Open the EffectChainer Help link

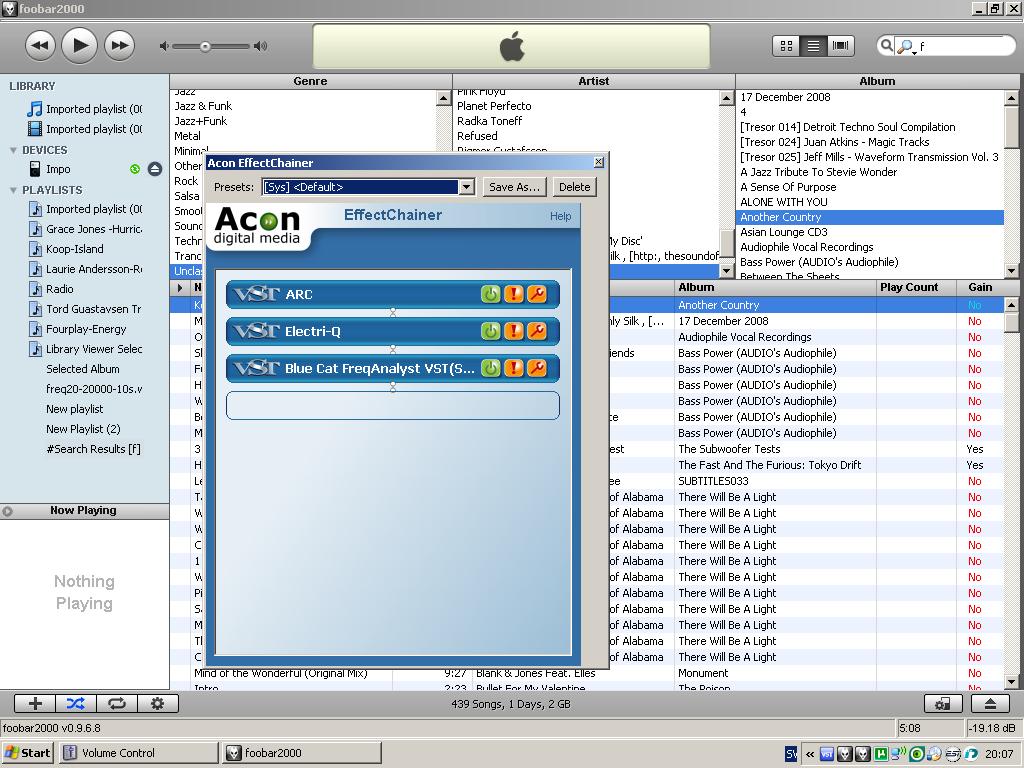click(560, 216)
